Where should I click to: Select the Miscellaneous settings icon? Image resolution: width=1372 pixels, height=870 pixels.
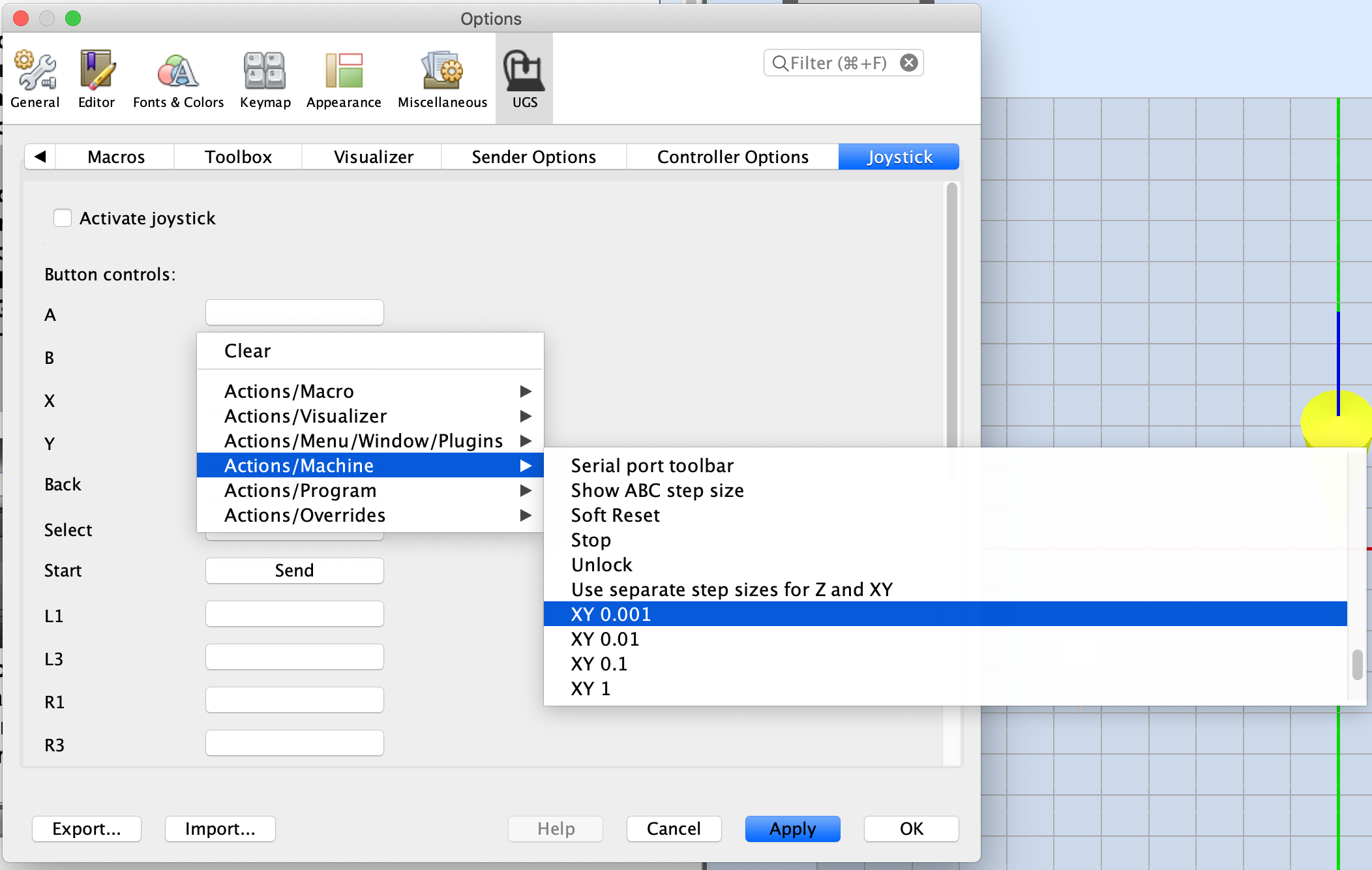coord(442,77)
